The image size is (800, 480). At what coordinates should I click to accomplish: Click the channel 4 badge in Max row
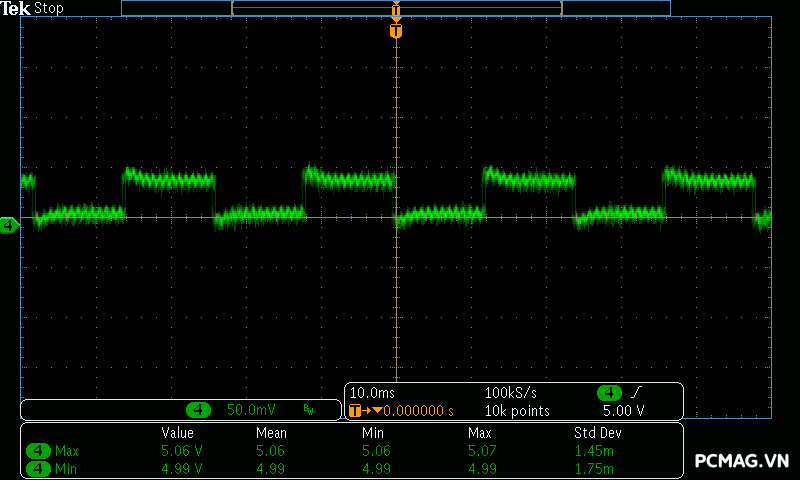pyautogui.click(x=39, y=451)
